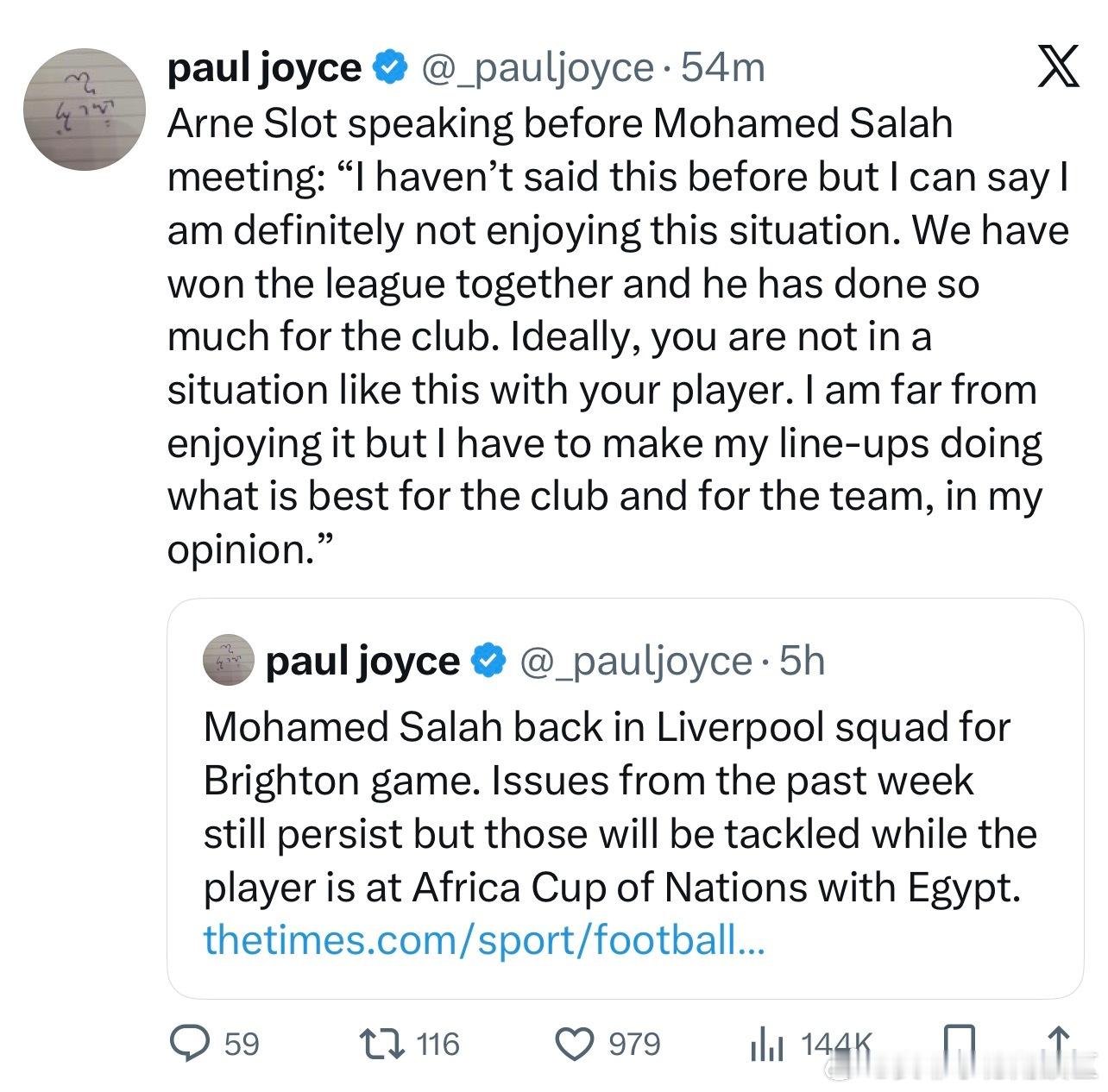
Task: Open small avatar in quoted post
Action: tap(228, 661)
